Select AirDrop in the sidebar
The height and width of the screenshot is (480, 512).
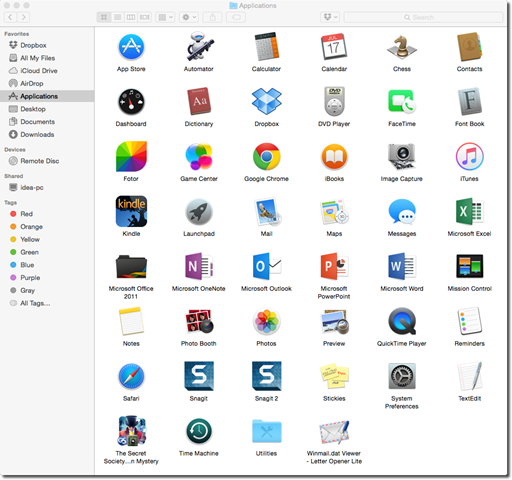point(47,83)
